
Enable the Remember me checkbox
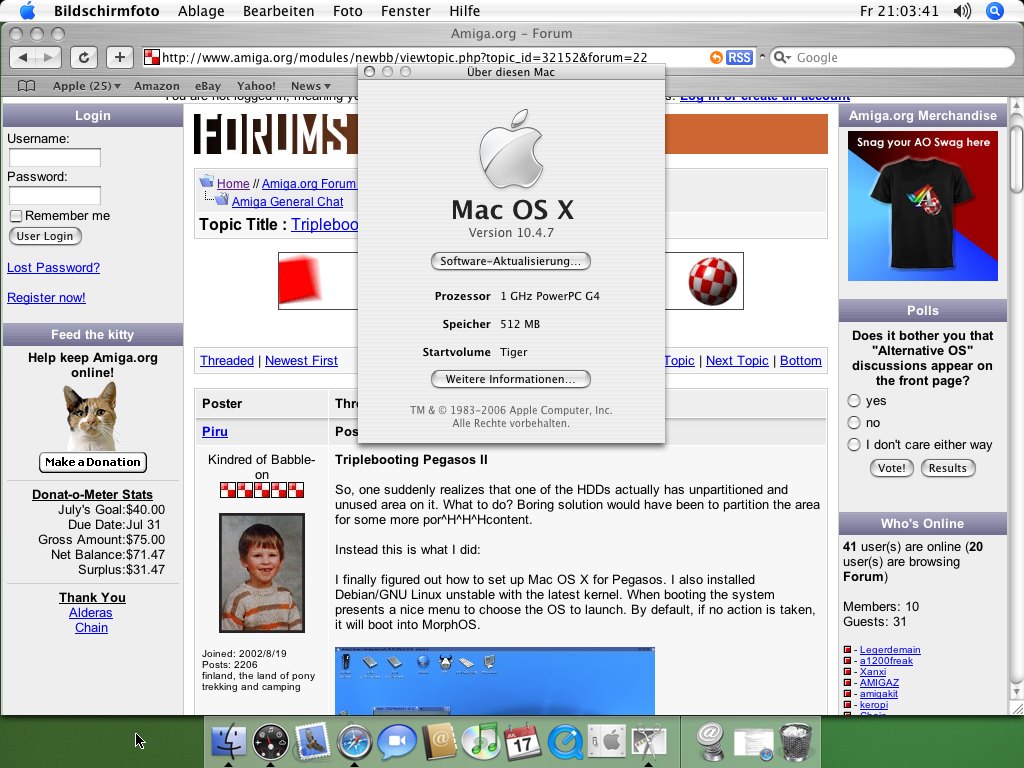16,216
